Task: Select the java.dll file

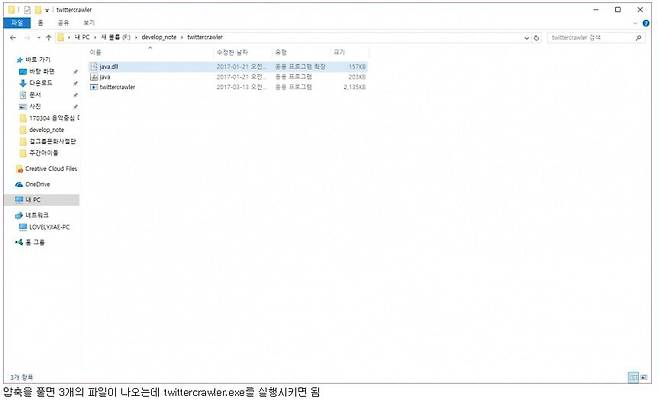Action: pyautogui.click(x=108, y=66)
